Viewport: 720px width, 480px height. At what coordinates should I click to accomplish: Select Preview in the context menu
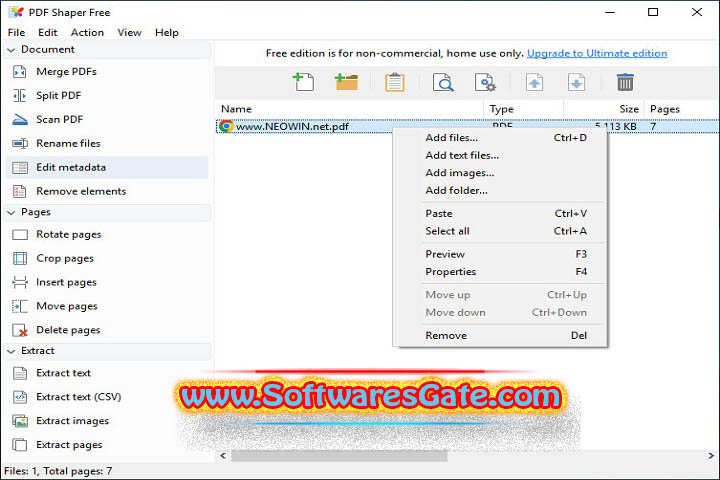coord(500,254)
